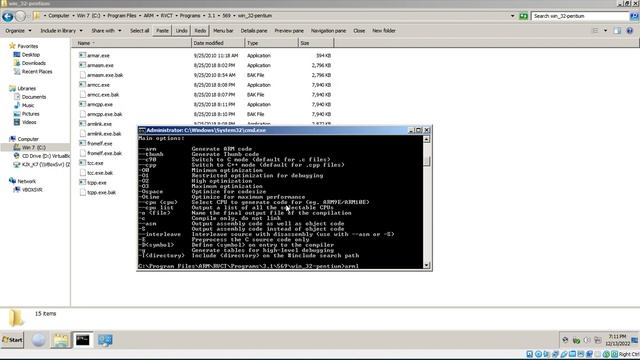
Task: Select CD Drive (D:) VirtualBox in navigation pane
Action: tap(45, 156)
